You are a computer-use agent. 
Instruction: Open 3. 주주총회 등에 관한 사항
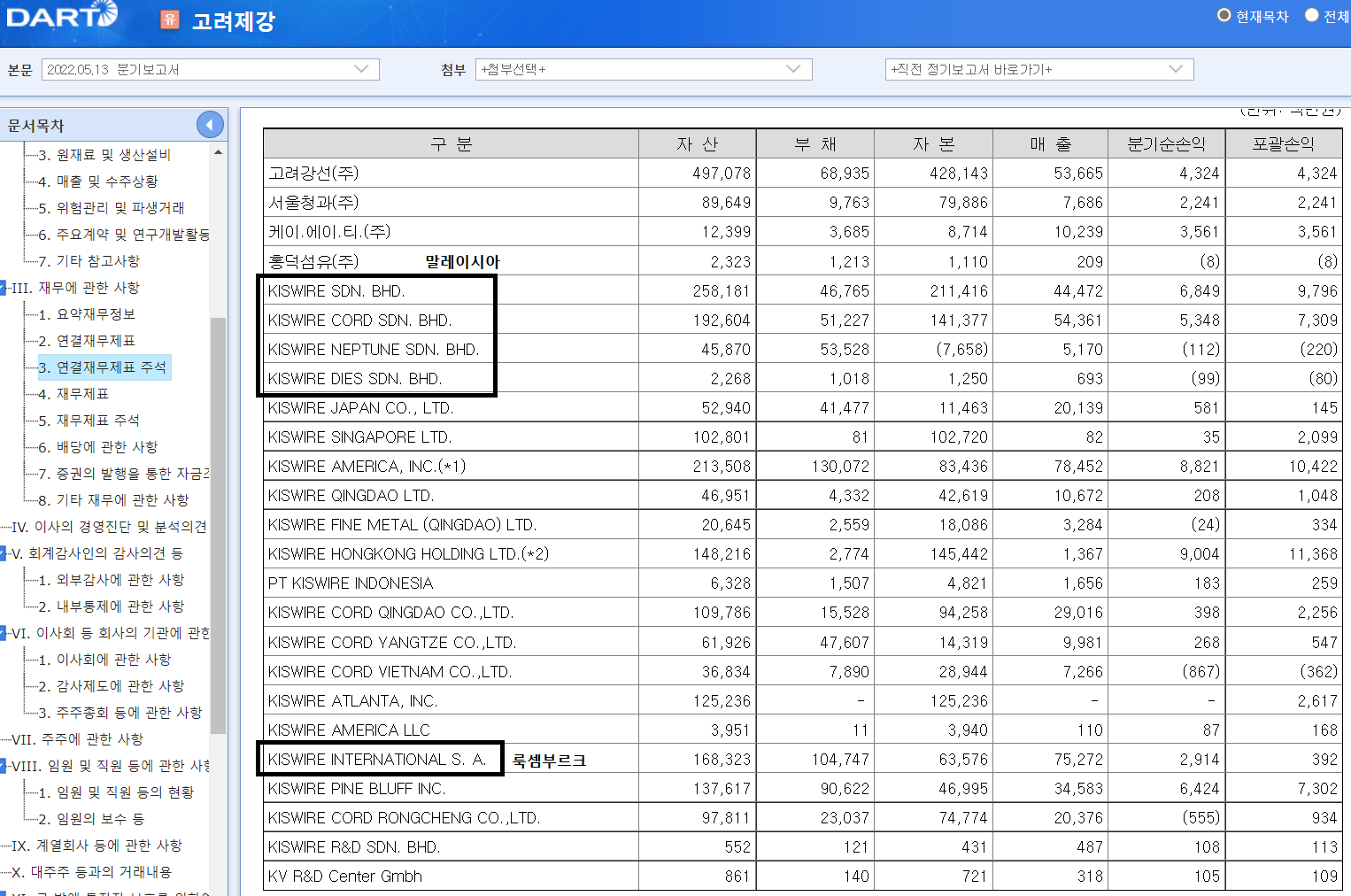coord(120,713)
